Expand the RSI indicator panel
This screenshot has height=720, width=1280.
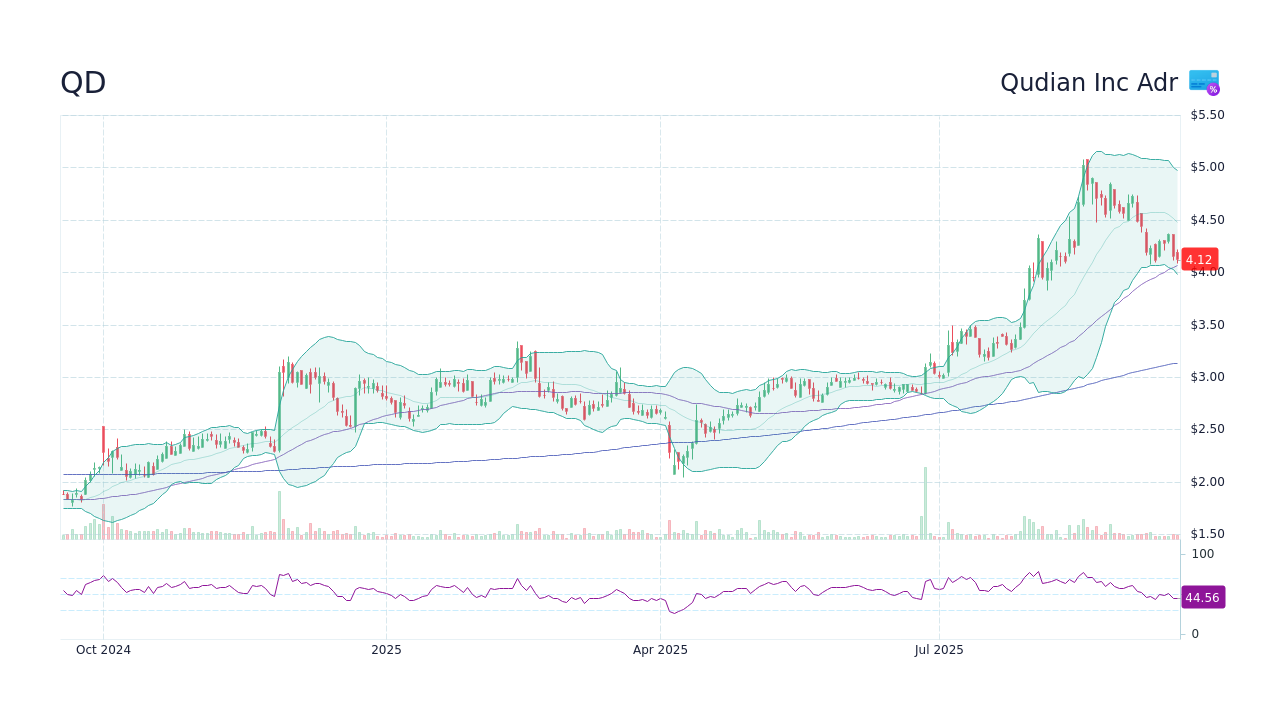pos(600,590)
